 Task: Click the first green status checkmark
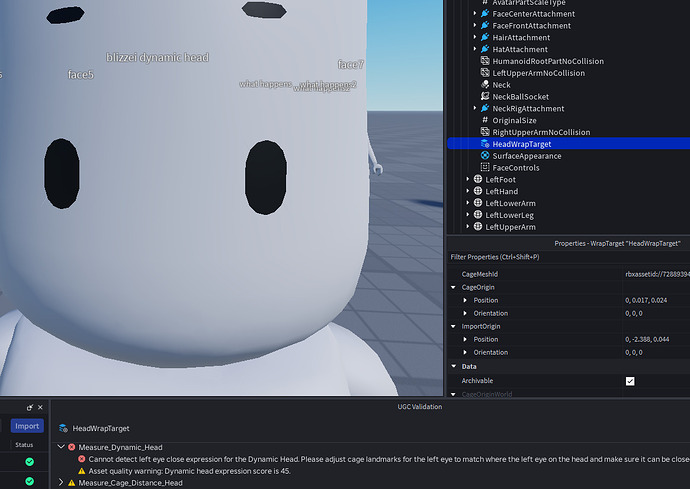tap(29, 462)
